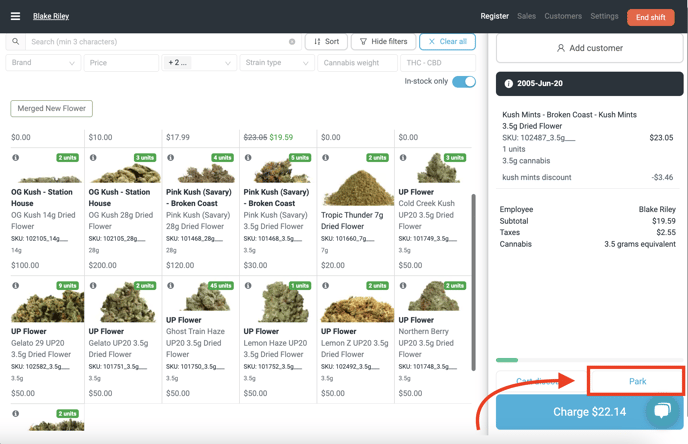Go to the Customers tab
Image resolution: width=688 pixels, height=444 pixels.
pyautogui.click(x=563, y=17)
